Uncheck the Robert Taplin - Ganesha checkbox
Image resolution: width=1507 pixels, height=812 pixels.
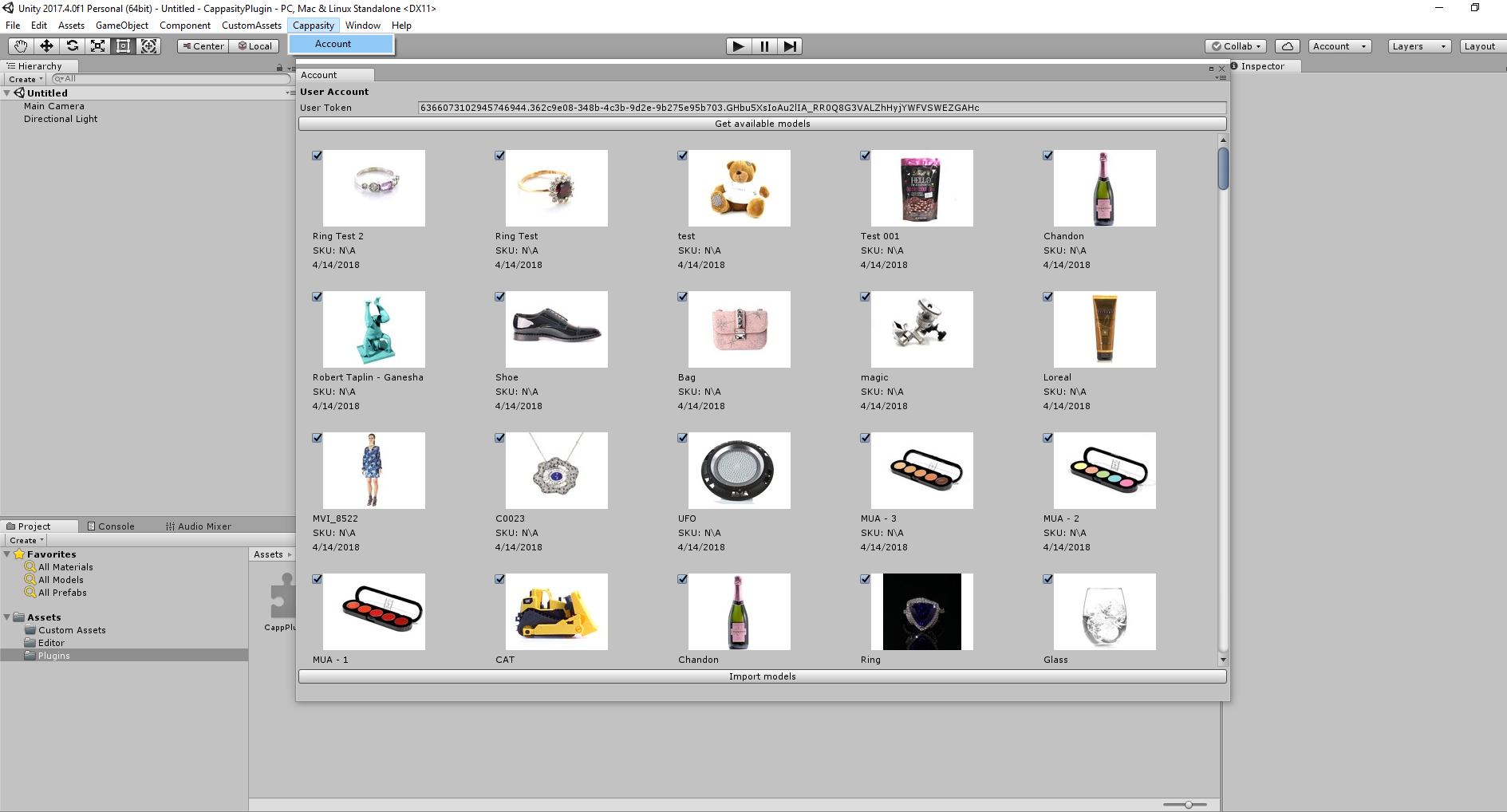point(318,297)
